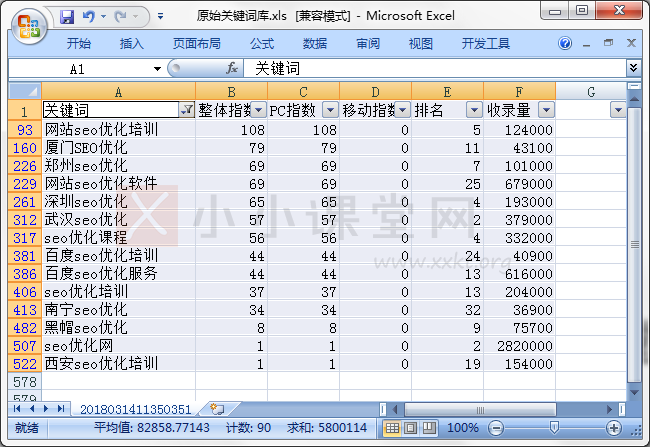Click the vertical split box above scrollbar
Image resolution: width=650 pixels, height=447 pixels.
pos(634,86)
